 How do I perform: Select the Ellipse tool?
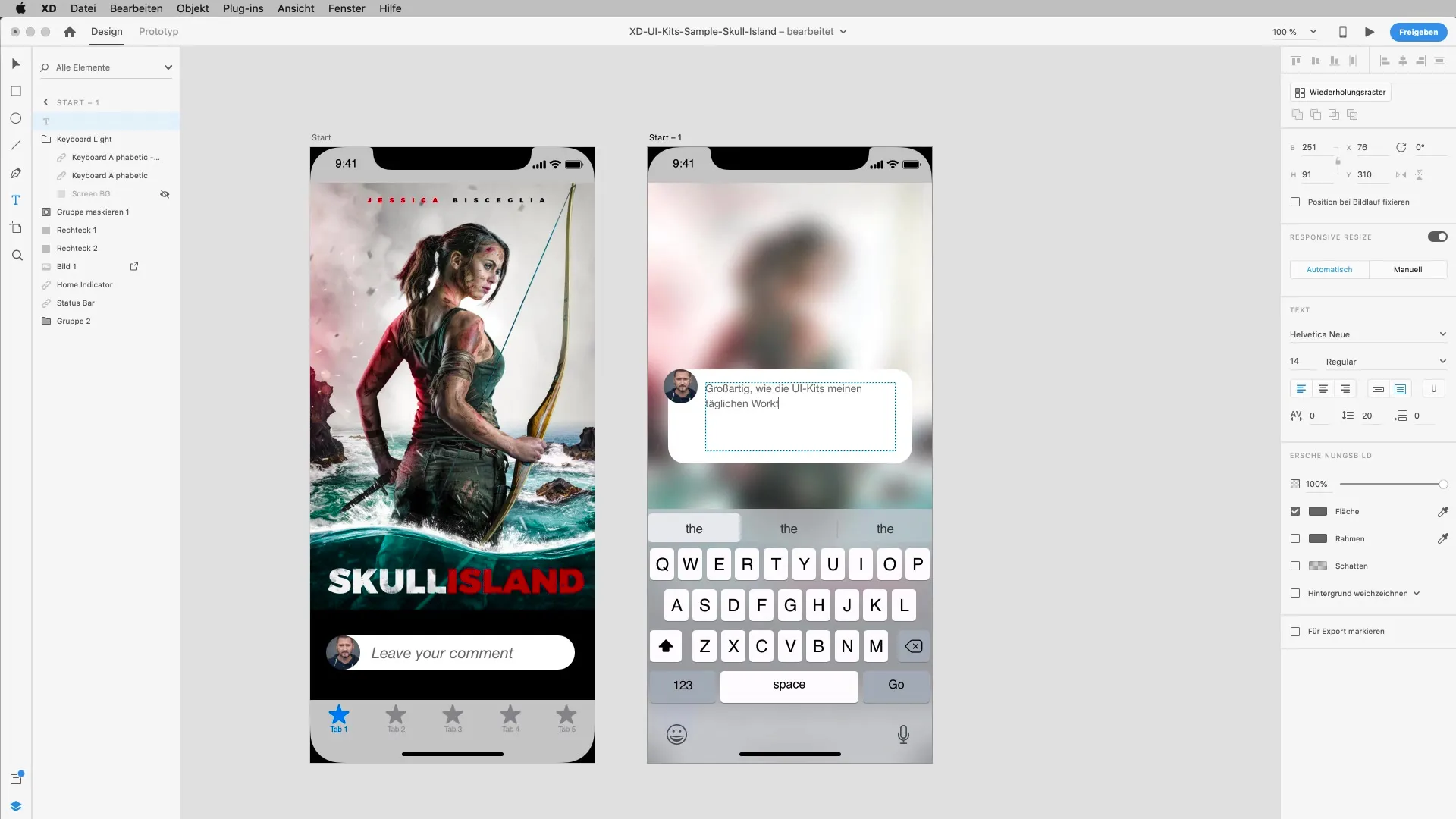click(16, 118)
